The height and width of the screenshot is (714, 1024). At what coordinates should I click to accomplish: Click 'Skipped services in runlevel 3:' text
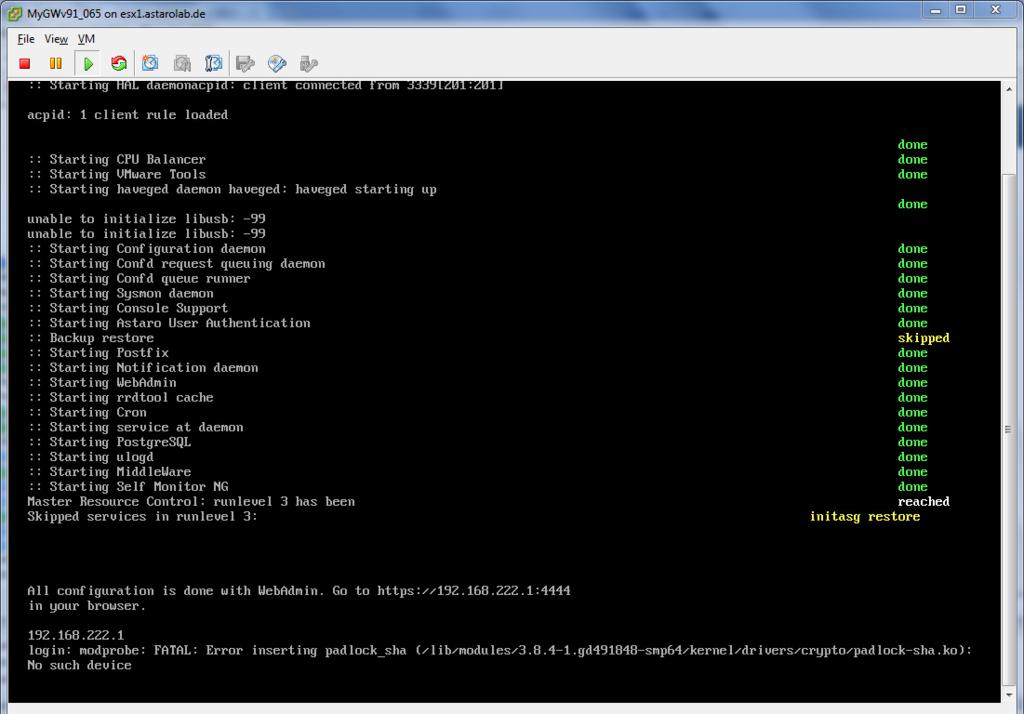coord(142,516)
